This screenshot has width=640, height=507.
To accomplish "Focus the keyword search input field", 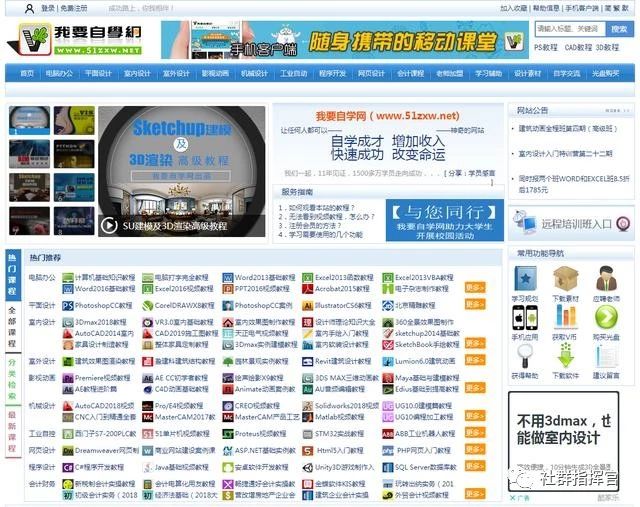I will [570, 29].
